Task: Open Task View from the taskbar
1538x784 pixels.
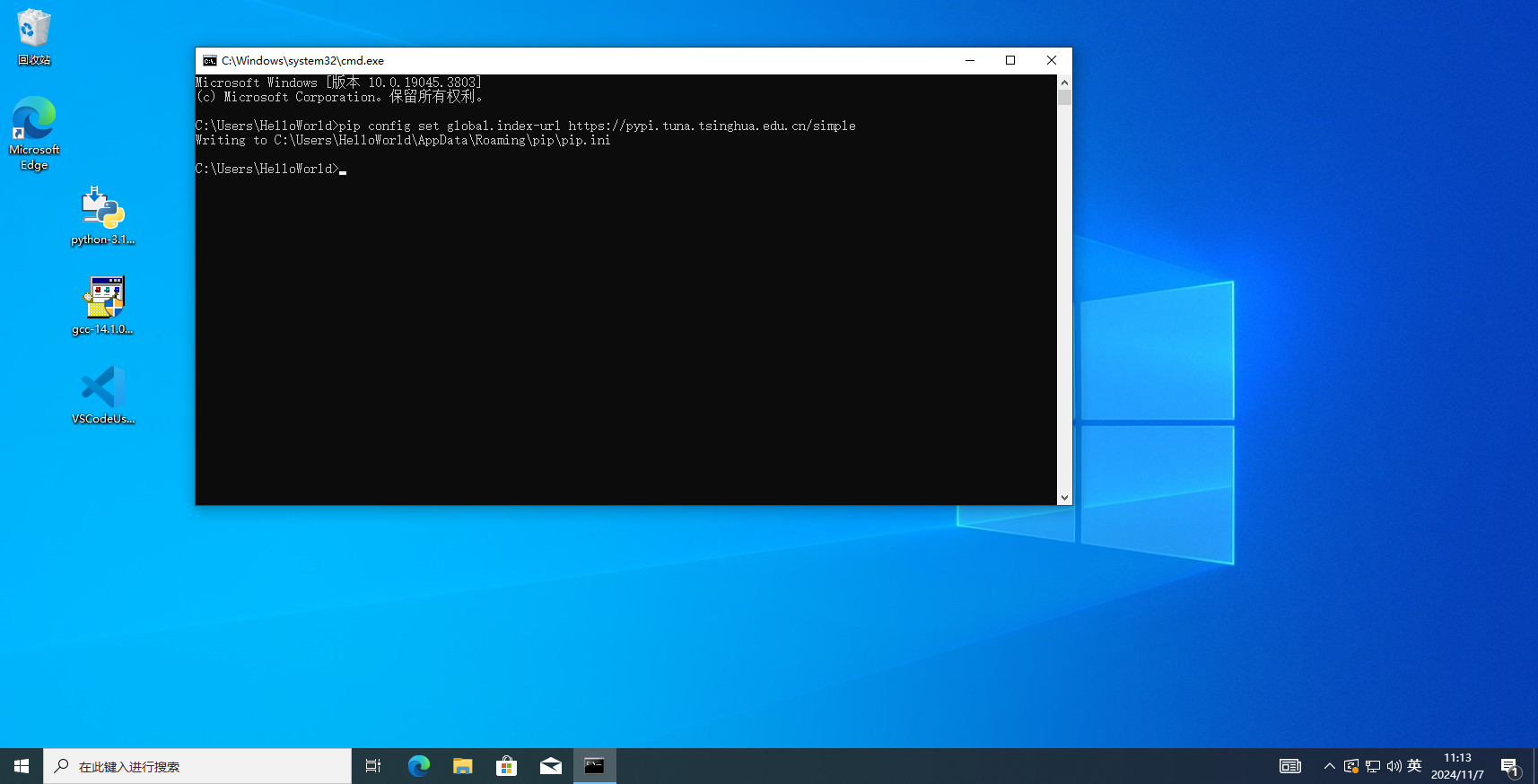Action: coord(373,766)
